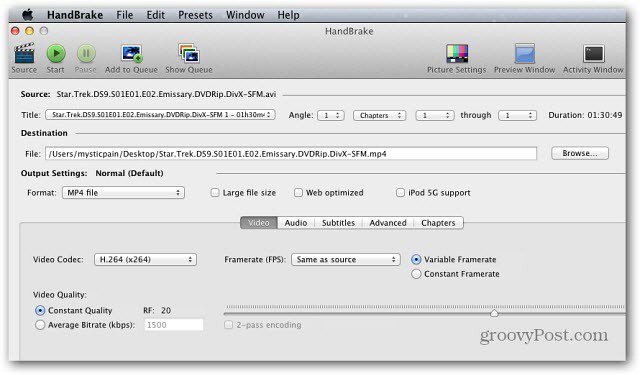The width and height of the screenshot is (640, 375).
Task: Open the ending chapter dropdown after 'through'
Action: point(517,115)
